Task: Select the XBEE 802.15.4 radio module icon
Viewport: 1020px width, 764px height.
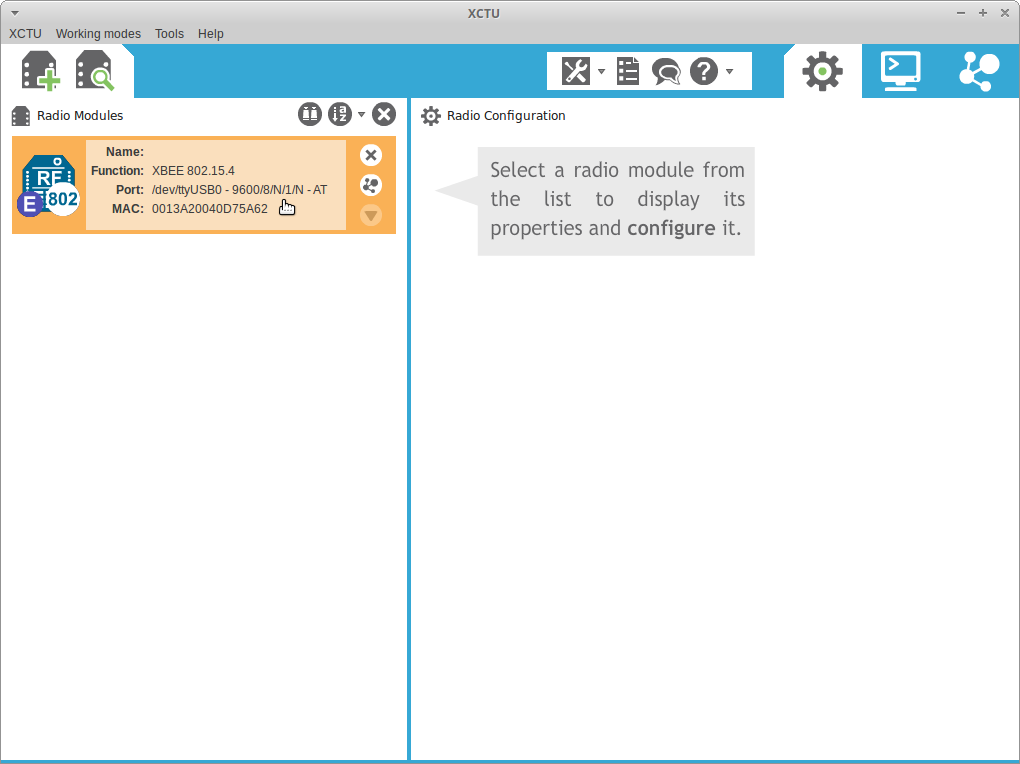Action: tap(49, 185)
